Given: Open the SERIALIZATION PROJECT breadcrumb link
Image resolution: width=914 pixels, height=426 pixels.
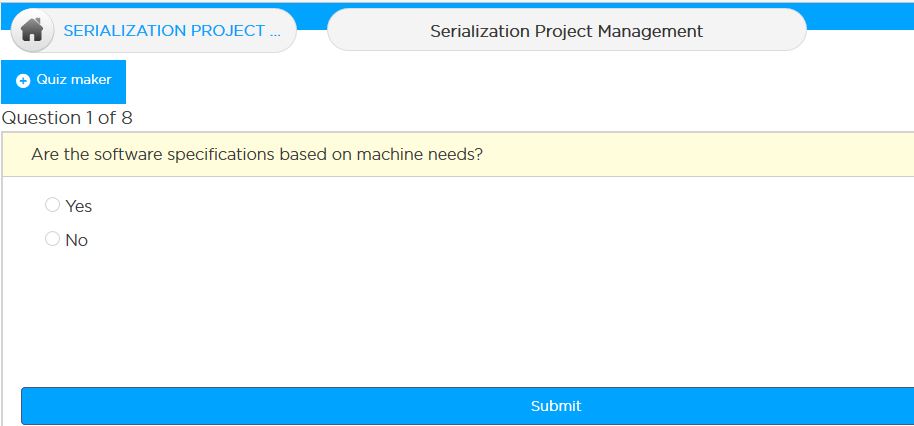Looking at the screenshot, I should click(172, 31).
